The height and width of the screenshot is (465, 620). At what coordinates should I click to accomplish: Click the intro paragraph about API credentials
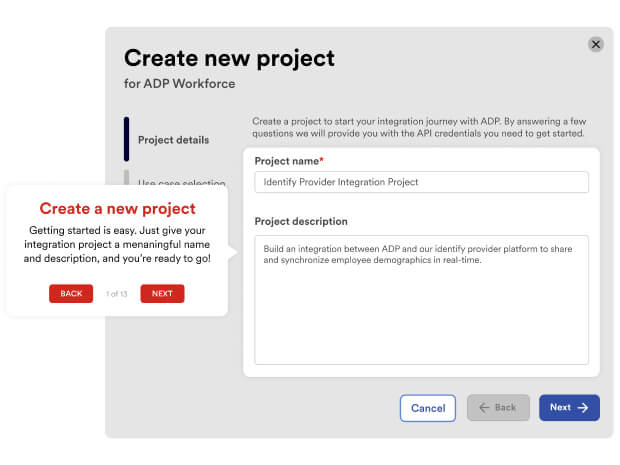pos(418,127)
